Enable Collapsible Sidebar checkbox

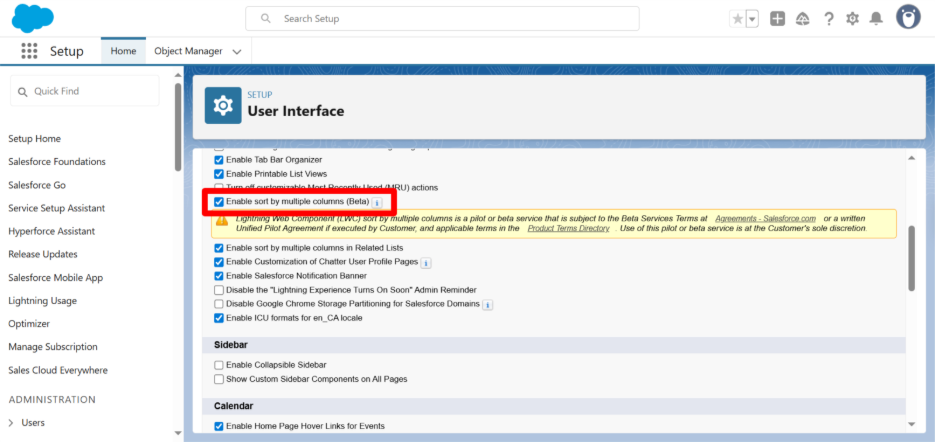(x=219, y=365)
